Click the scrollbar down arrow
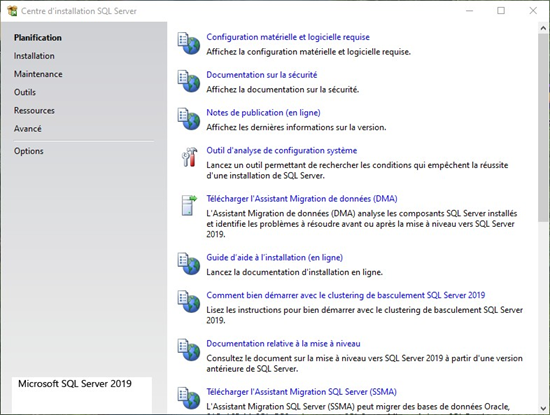 (543, 408)
